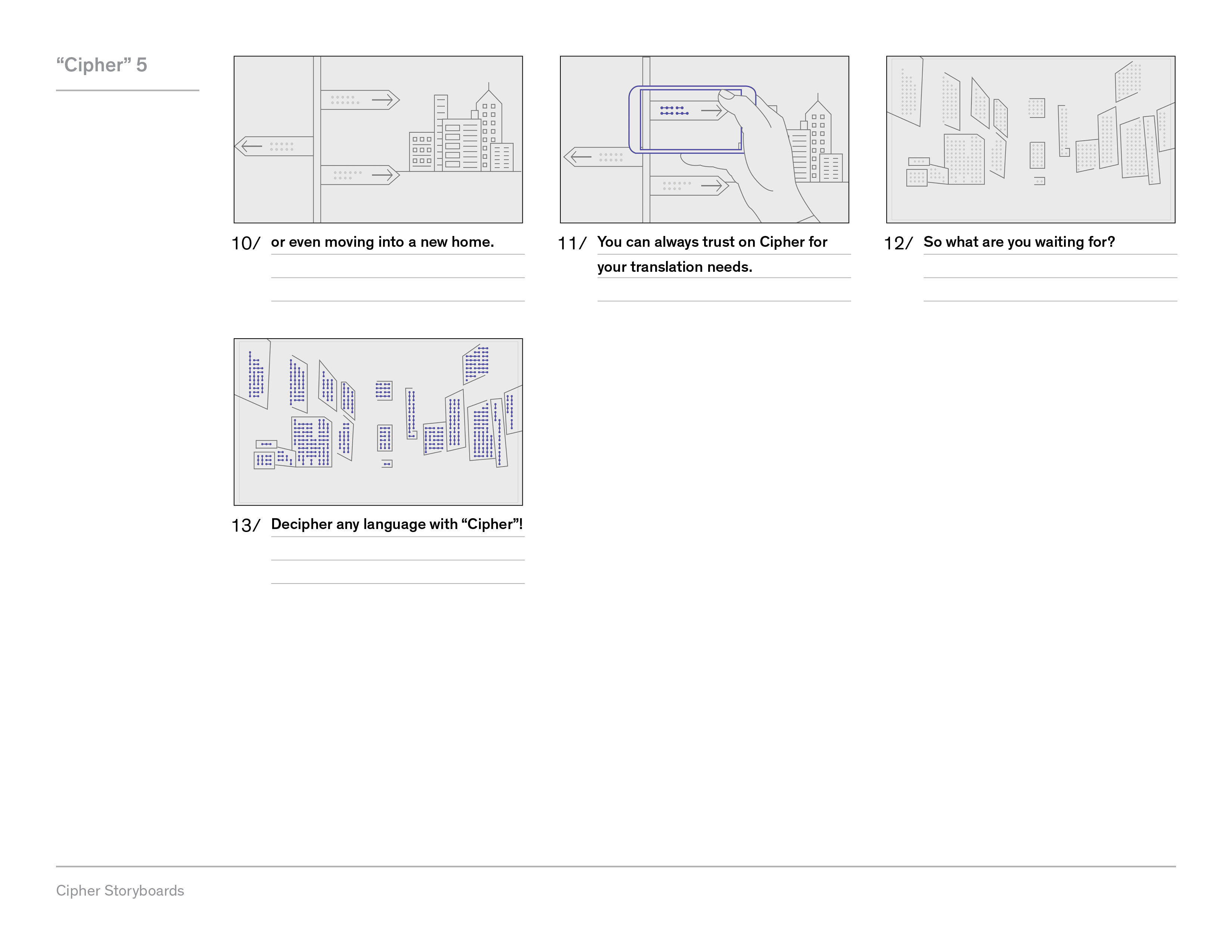Viewport: 1232px width, 952px height.
Task: Select caption "So what are you waiting for?"
Action: pyautogui.click(x=1019, y=242)
